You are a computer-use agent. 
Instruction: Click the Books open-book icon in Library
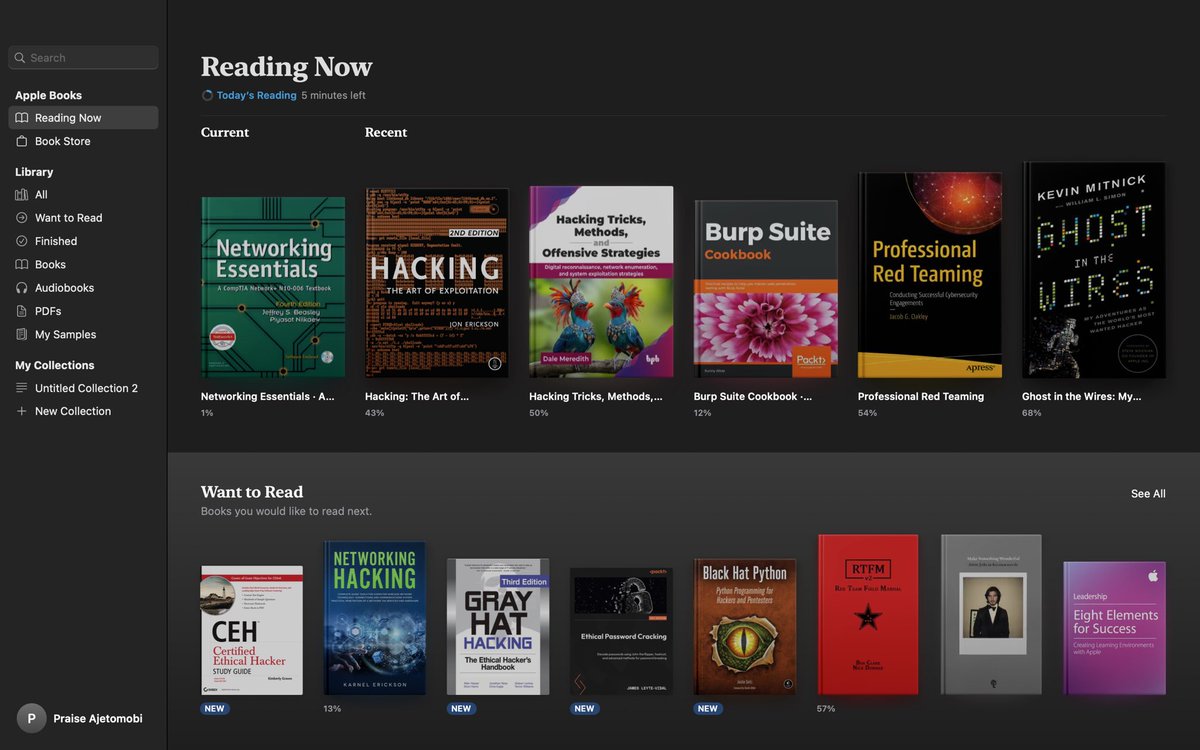point(22,265)
